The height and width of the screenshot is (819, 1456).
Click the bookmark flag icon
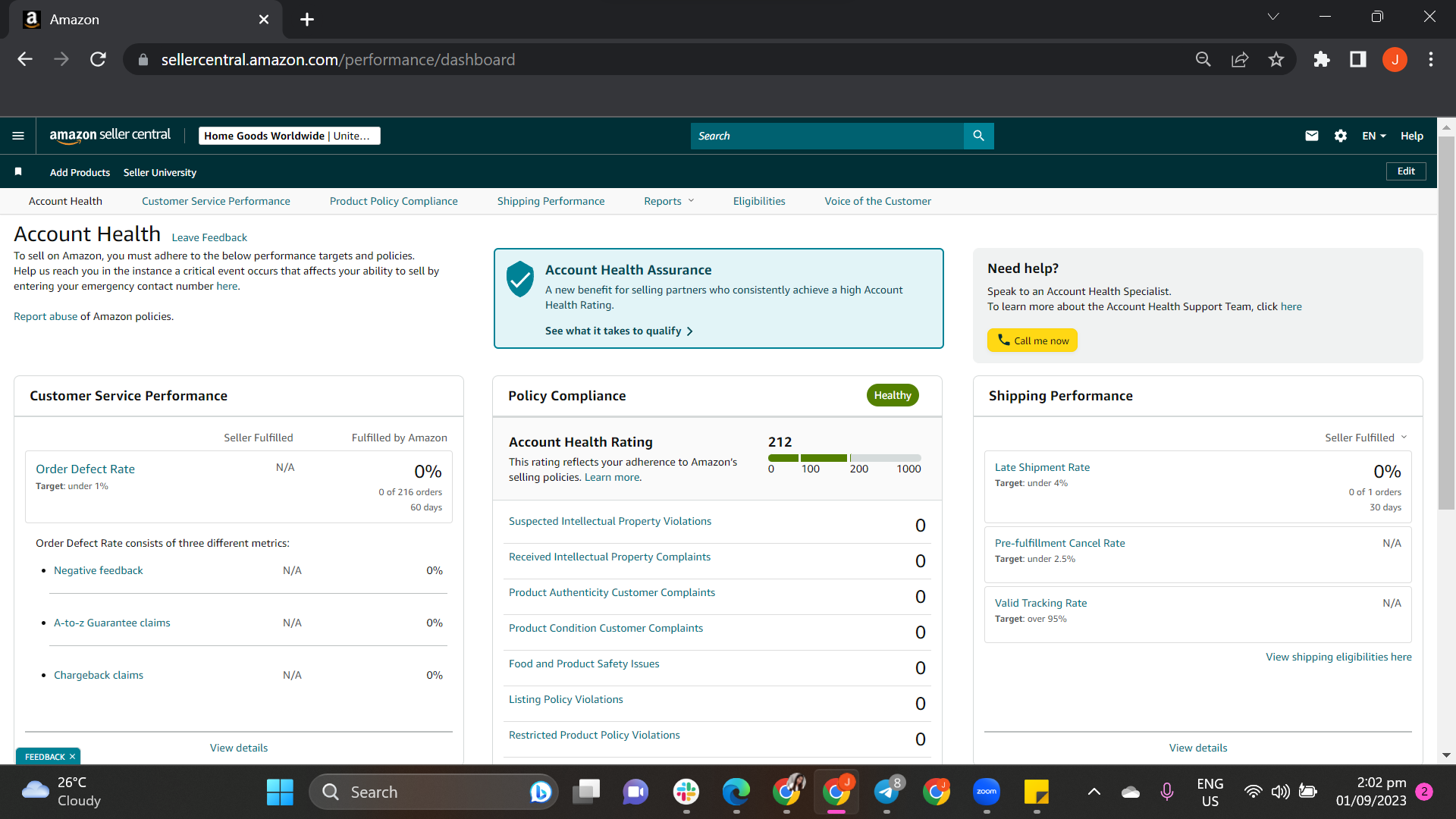pyautogui.click(x=18, y=172)
